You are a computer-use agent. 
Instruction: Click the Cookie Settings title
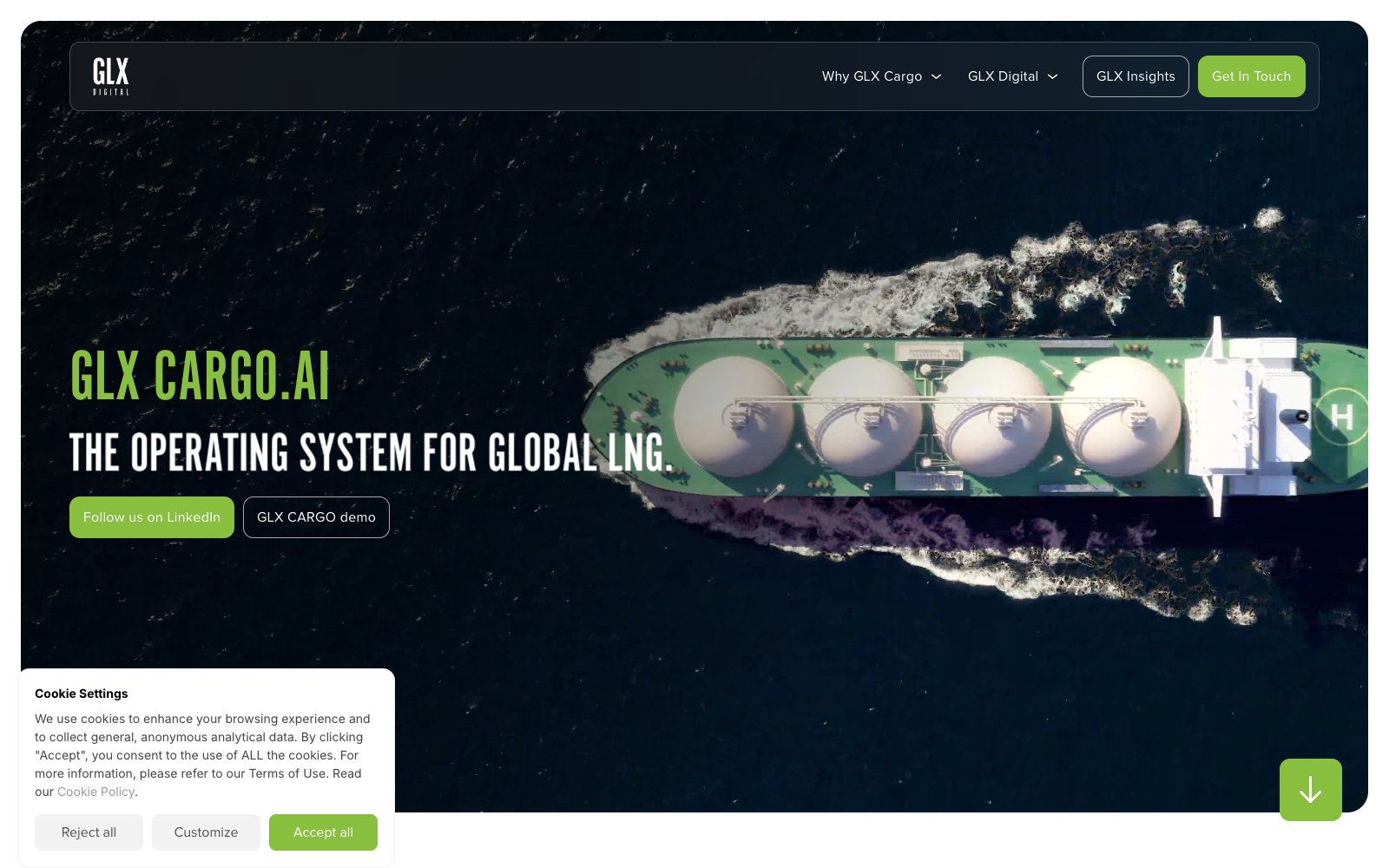point(81,694)
